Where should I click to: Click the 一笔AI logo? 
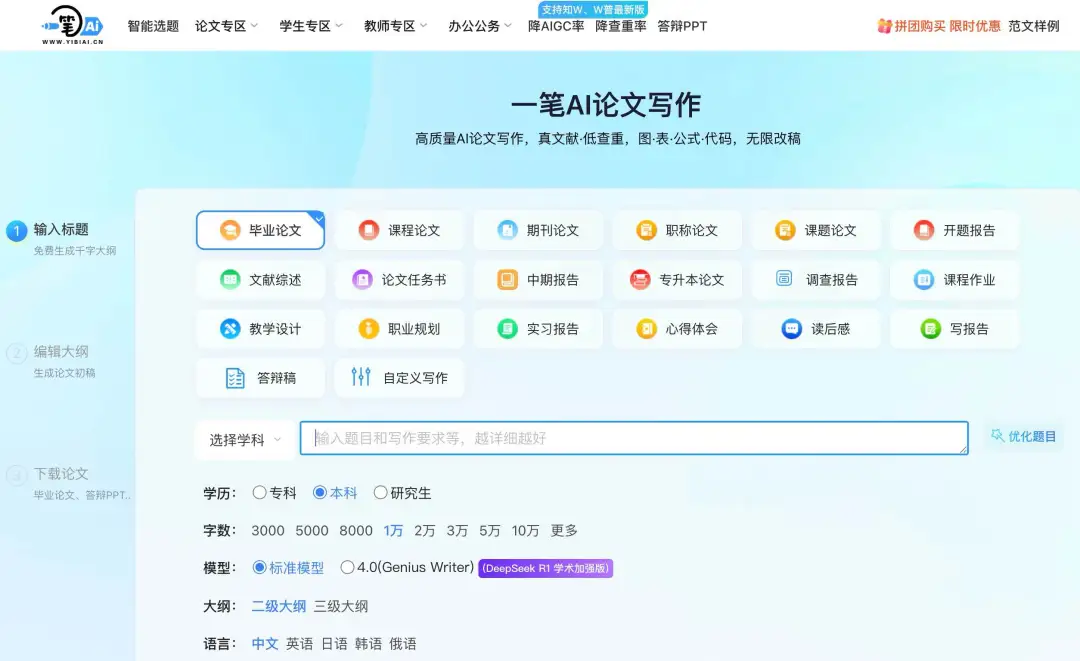tap(72, 25)
